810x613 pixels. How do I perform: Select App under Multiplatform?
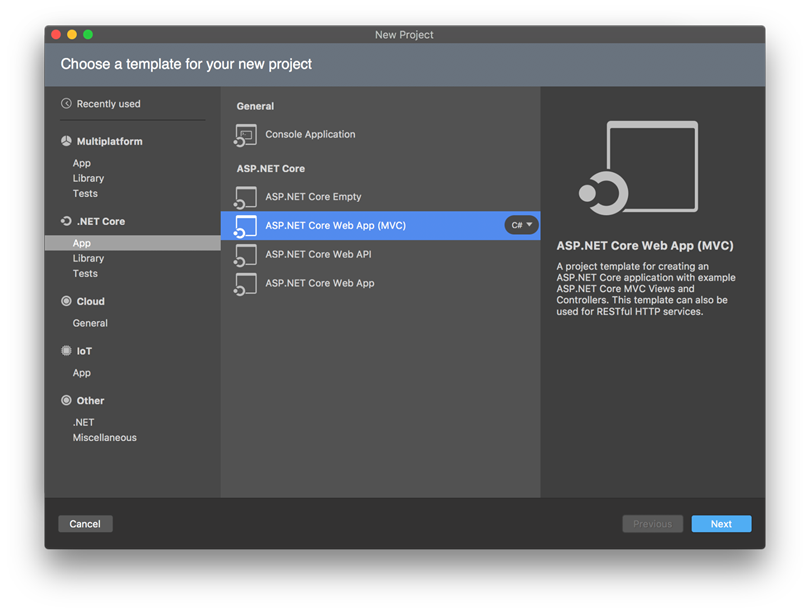coord(82,163)
